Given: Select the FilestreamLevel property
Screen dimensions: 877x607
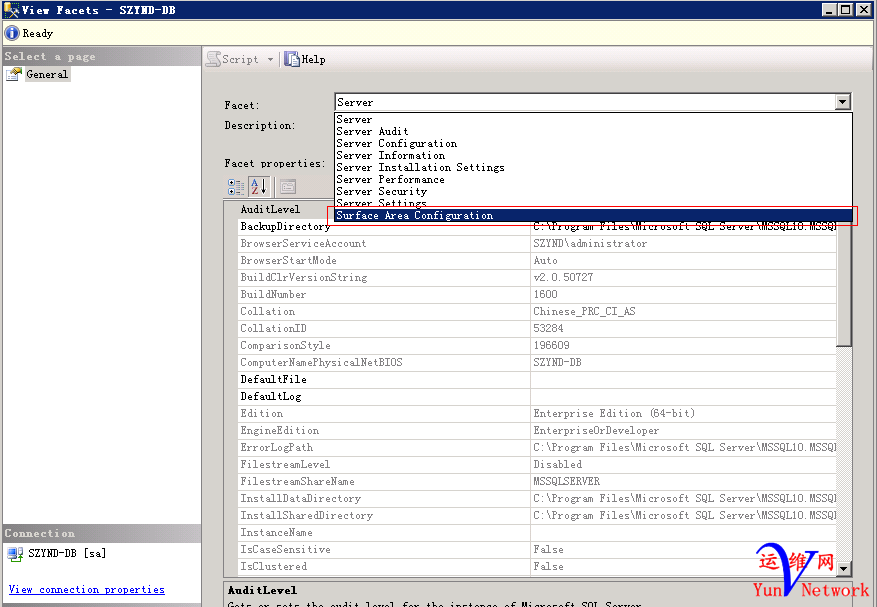Looking at the screenshot, I should tap(285, 464).
